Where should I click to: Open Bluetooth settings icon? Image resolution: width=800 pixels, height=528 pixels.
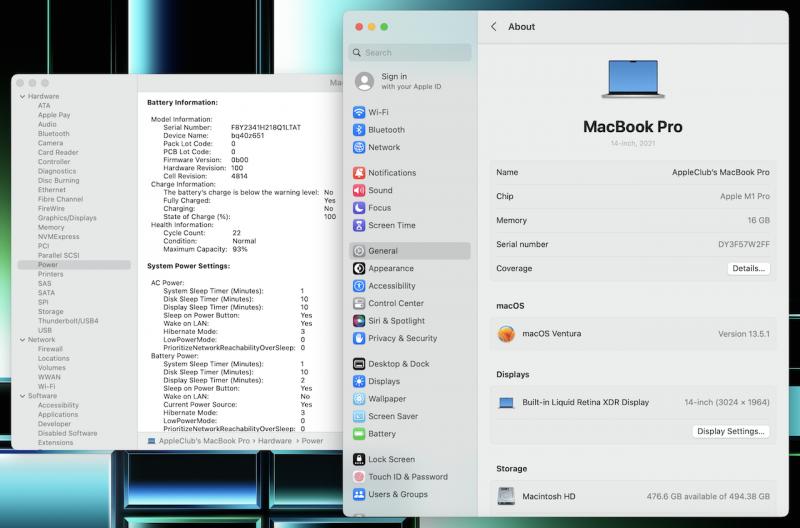click(359, 130)
